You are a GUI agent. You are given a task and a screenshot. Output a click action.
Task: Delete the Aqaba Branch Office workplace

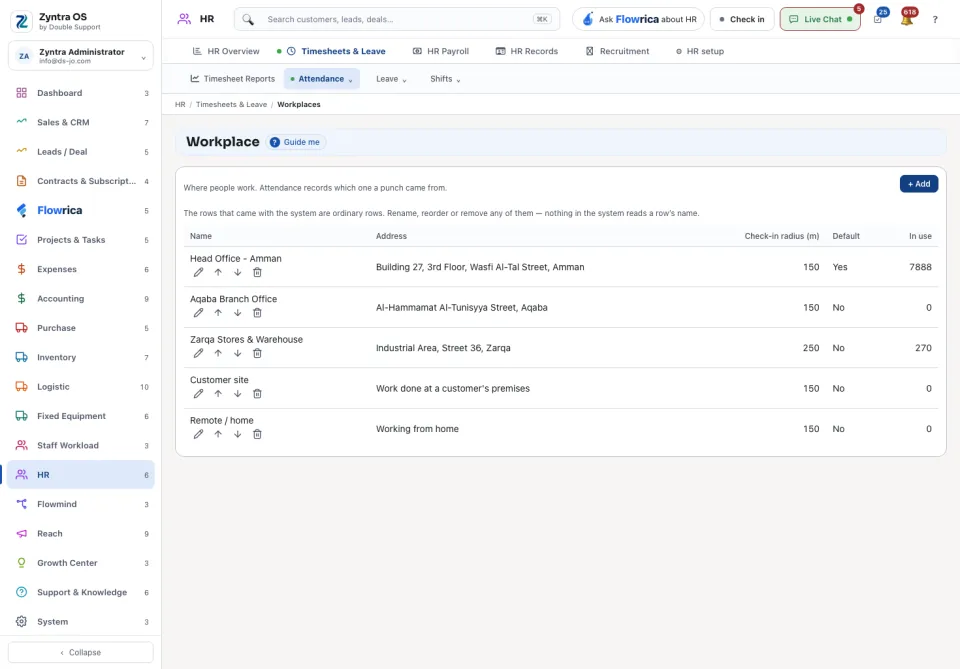(x=257, y=313)
